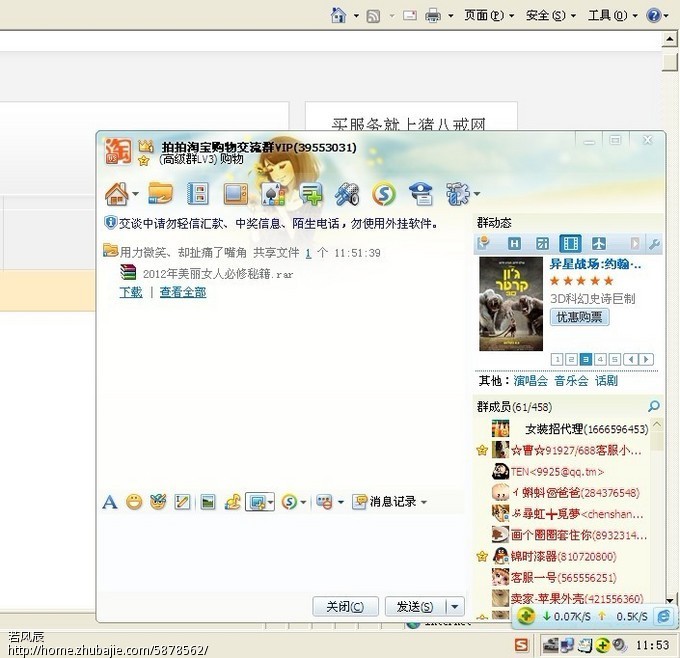Screen dimensions: 680x658
Task: Switch to the H tab in 群动态
Action: point(514,244)
